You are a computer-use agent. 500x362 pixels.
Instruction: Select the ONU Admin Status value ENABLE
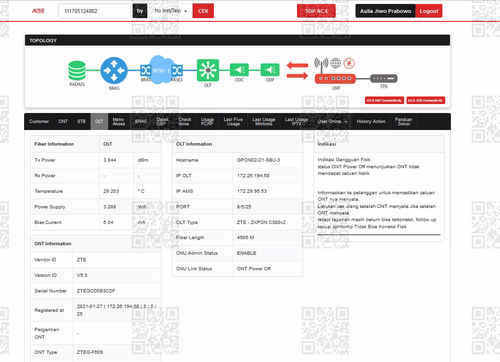[247, 253]
